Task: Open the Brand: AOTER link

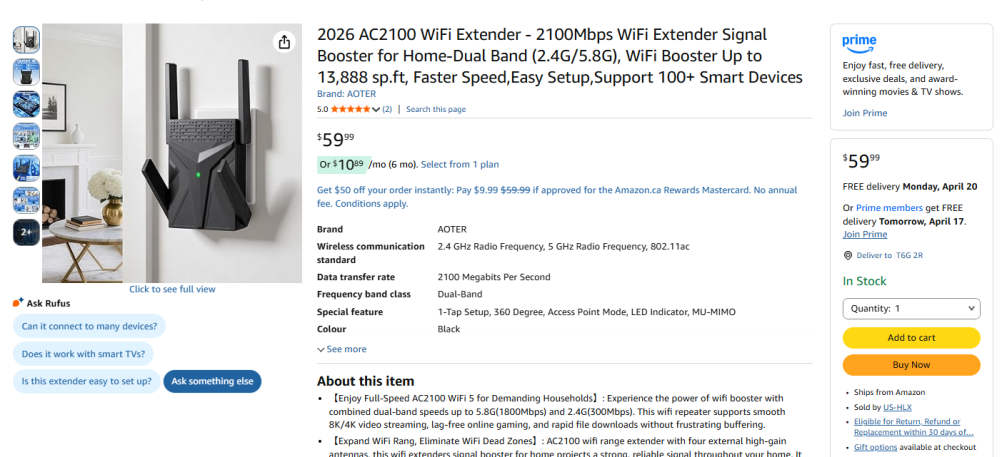Action: [347, 94]
